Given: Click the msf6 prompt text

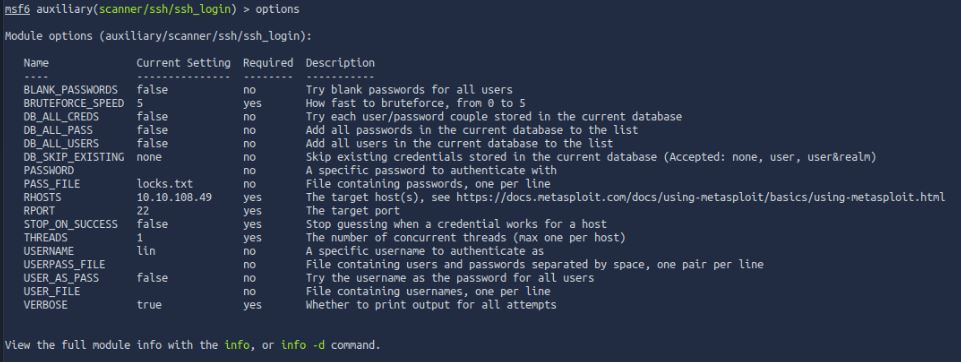Looking at the screenshot, I should 17,9.
